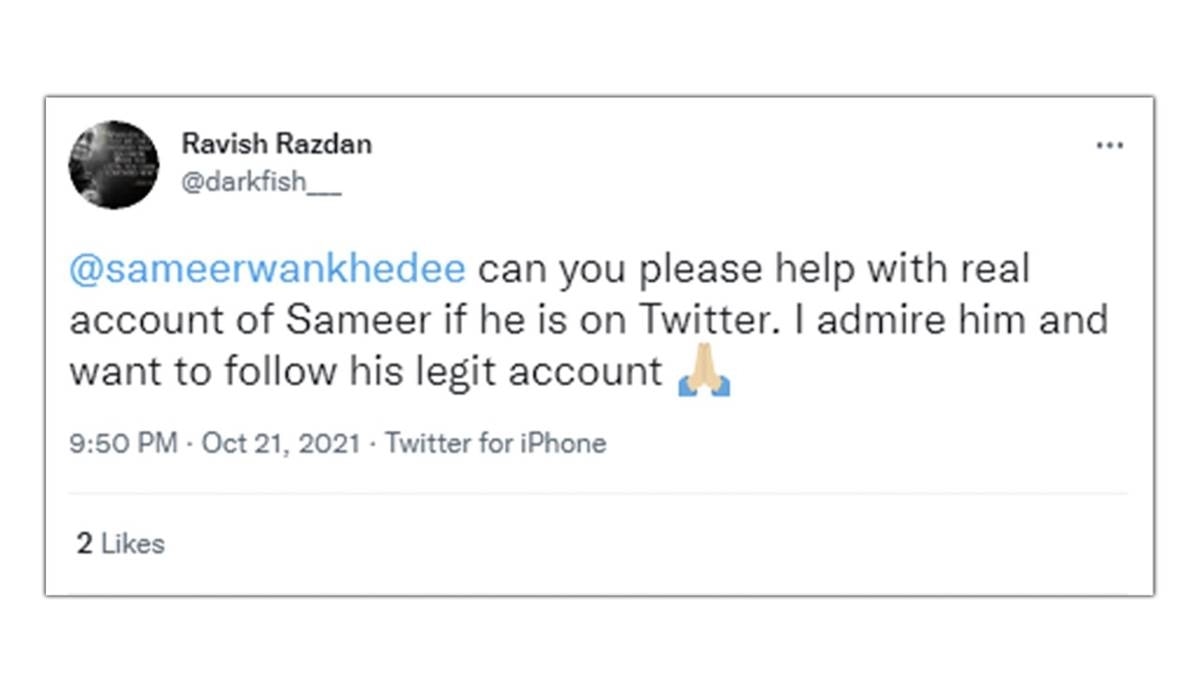This screenshot has height=692, width=1200.
Task: Click the Oct 21, 2021 date
Action: click(280, 443)
